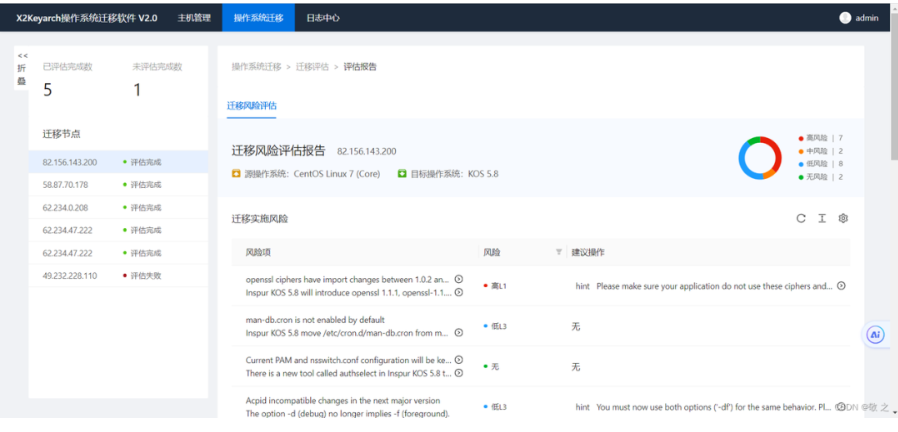Collapse the left sidebar with 折叠 button
Viewport: 898px width, 432px height.
point(22,69)
